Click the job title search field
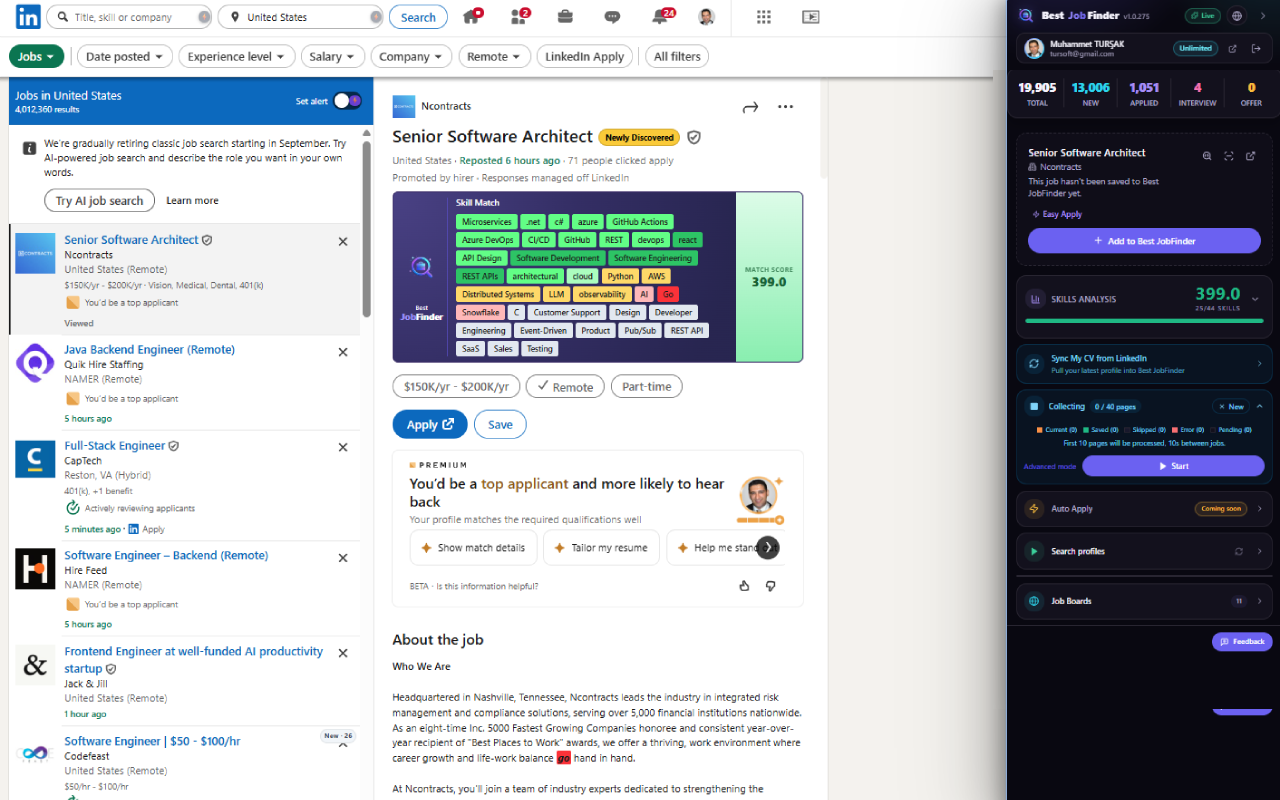Viewport: 1280px width, 800px height. point(130,17)
